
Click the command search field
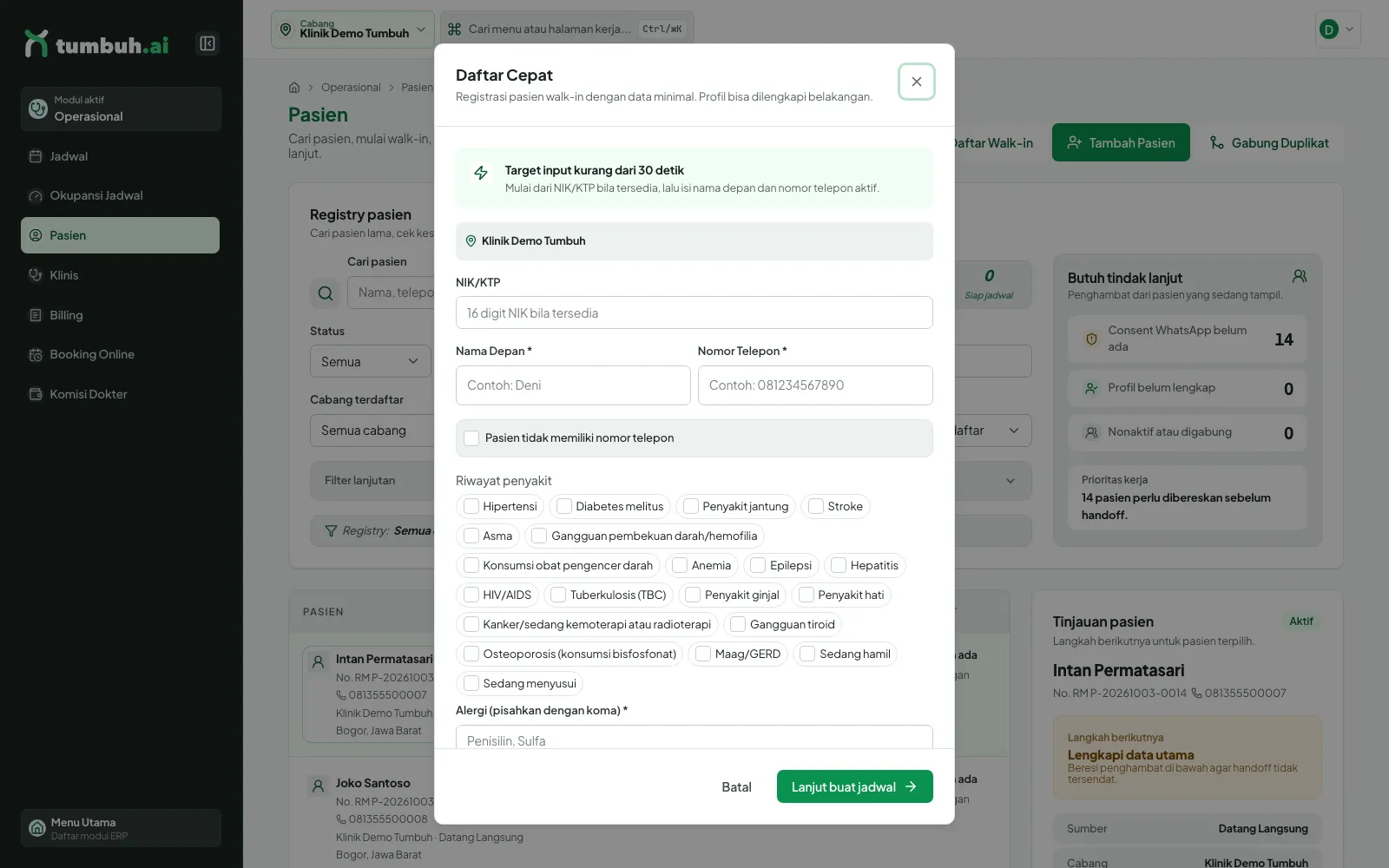pos(567,30)
